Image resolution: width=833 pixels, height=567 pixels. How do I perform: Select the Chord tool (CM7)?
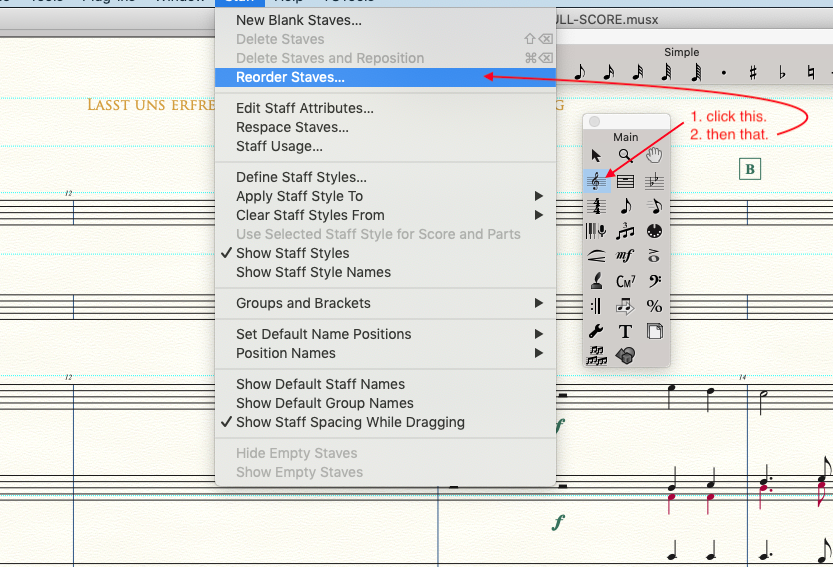tap(625, 281)
